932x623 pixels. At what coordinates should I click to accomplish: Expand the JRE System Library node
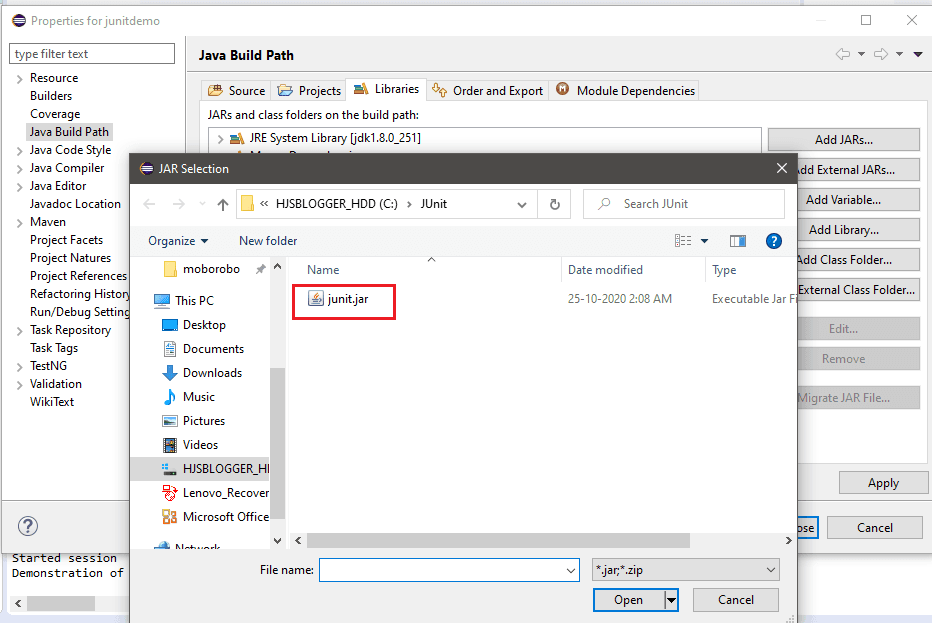[220, 138]
